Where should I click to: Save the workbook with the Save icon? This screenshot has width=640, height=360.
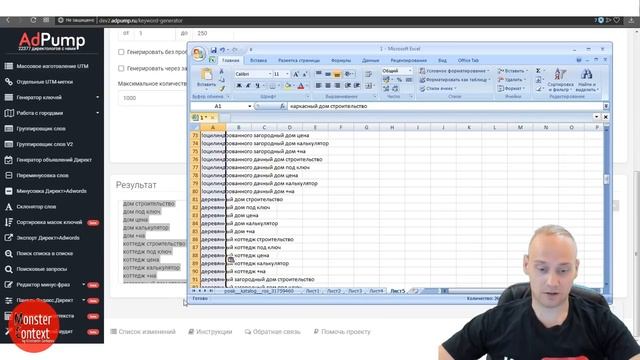(x=213, y=50)
